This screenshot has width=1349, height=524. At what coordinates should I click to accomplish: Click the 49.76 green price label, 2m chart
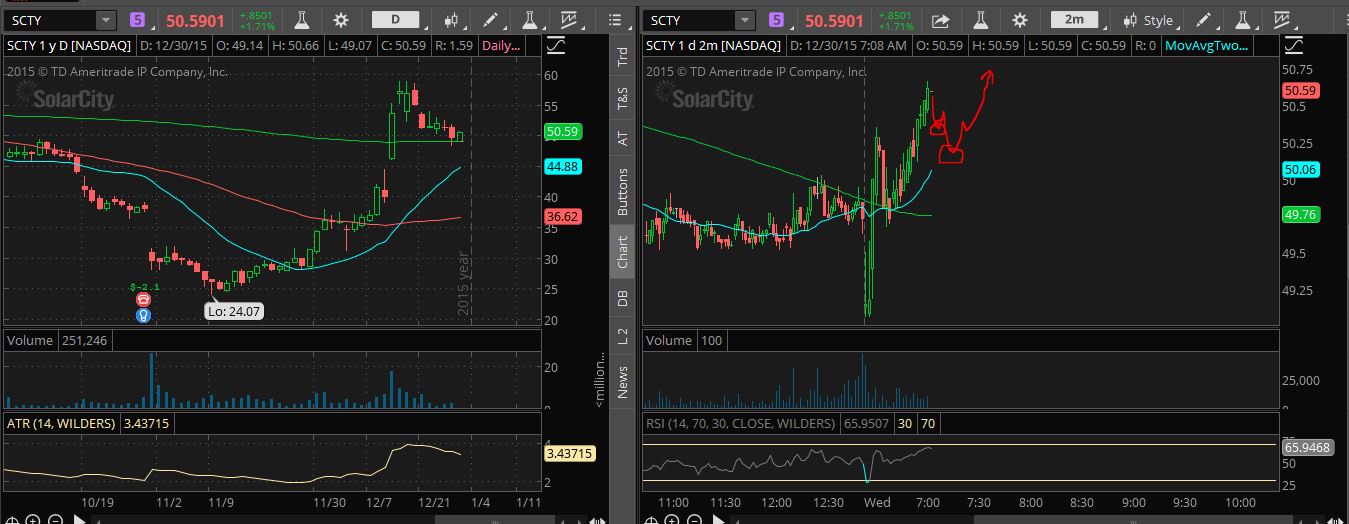click(1301, 213)
